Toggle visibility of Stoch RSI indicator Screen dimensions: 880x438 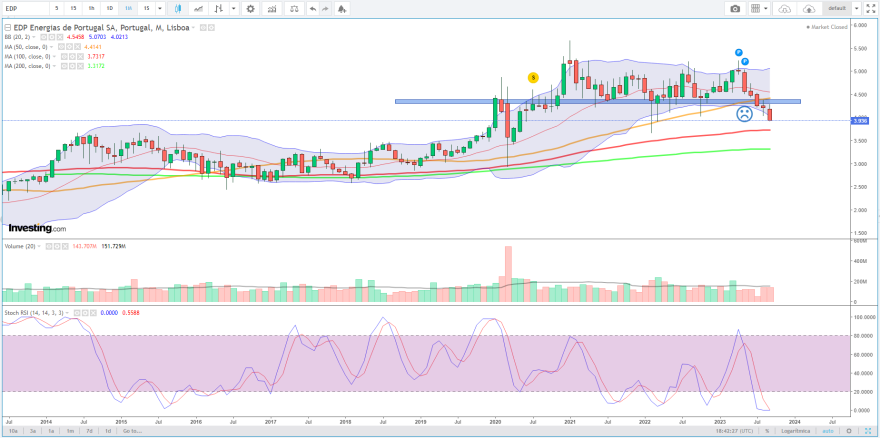(77, 312)
